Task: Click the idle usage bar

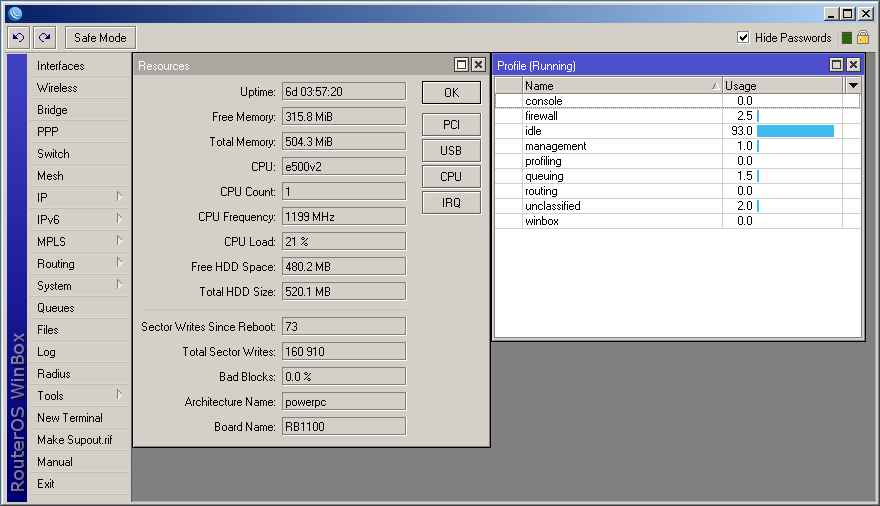Action: click(x=795, y=131)
